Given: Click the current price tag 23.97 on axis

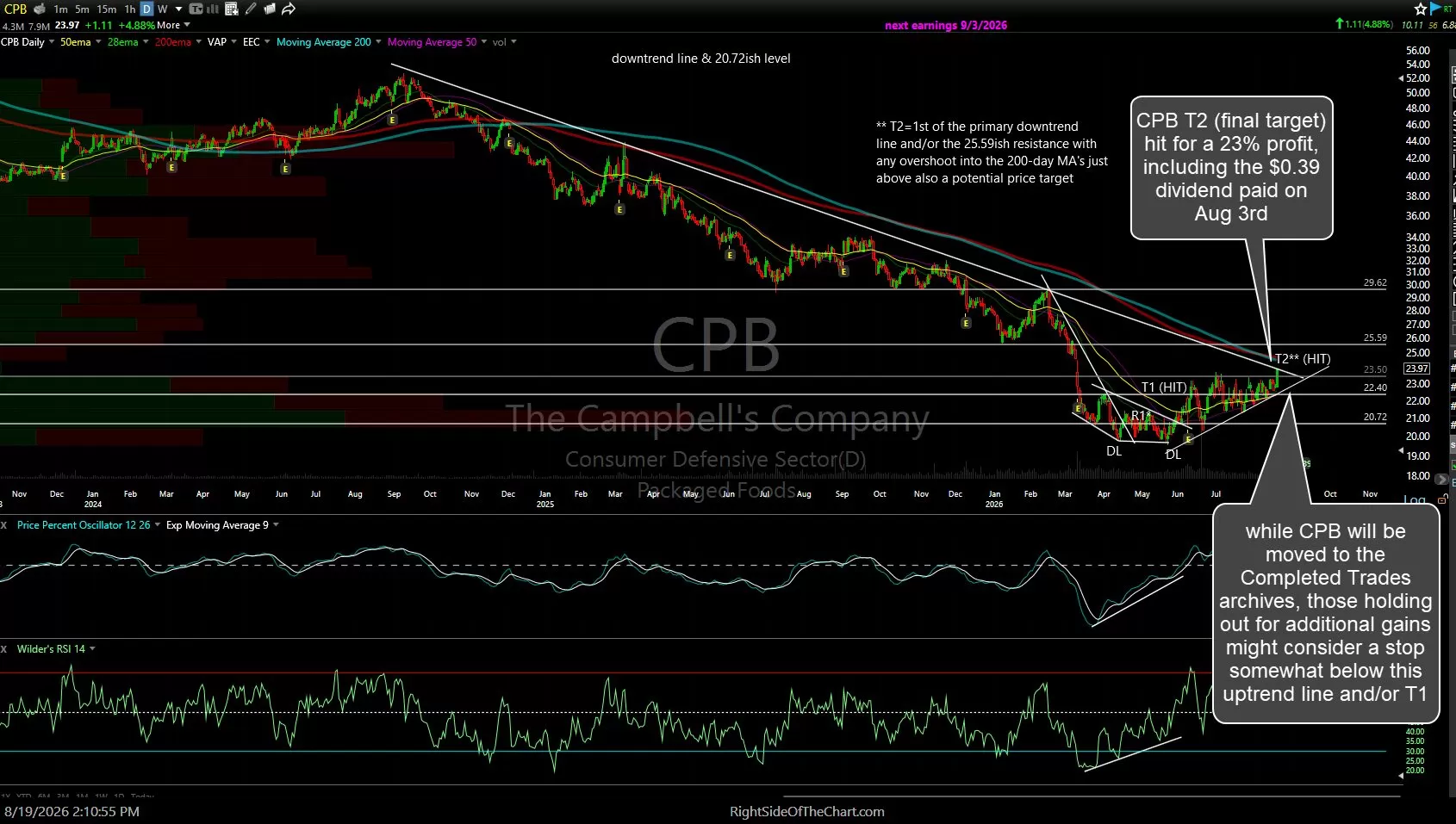Looking at the screenshot, I should tap(1417, 369).
